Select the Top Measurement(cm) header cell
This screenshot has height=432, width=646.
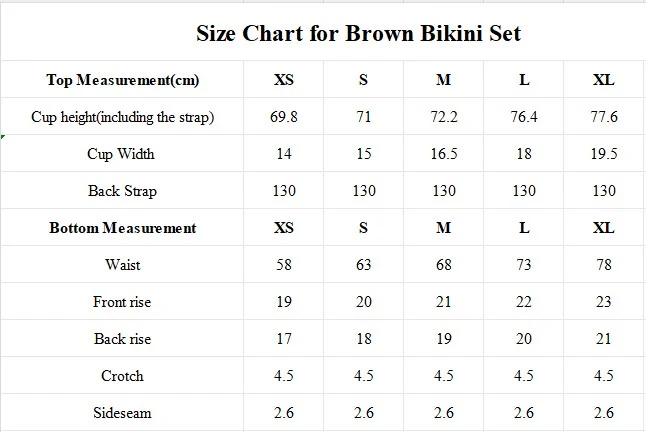pos(122,80)
